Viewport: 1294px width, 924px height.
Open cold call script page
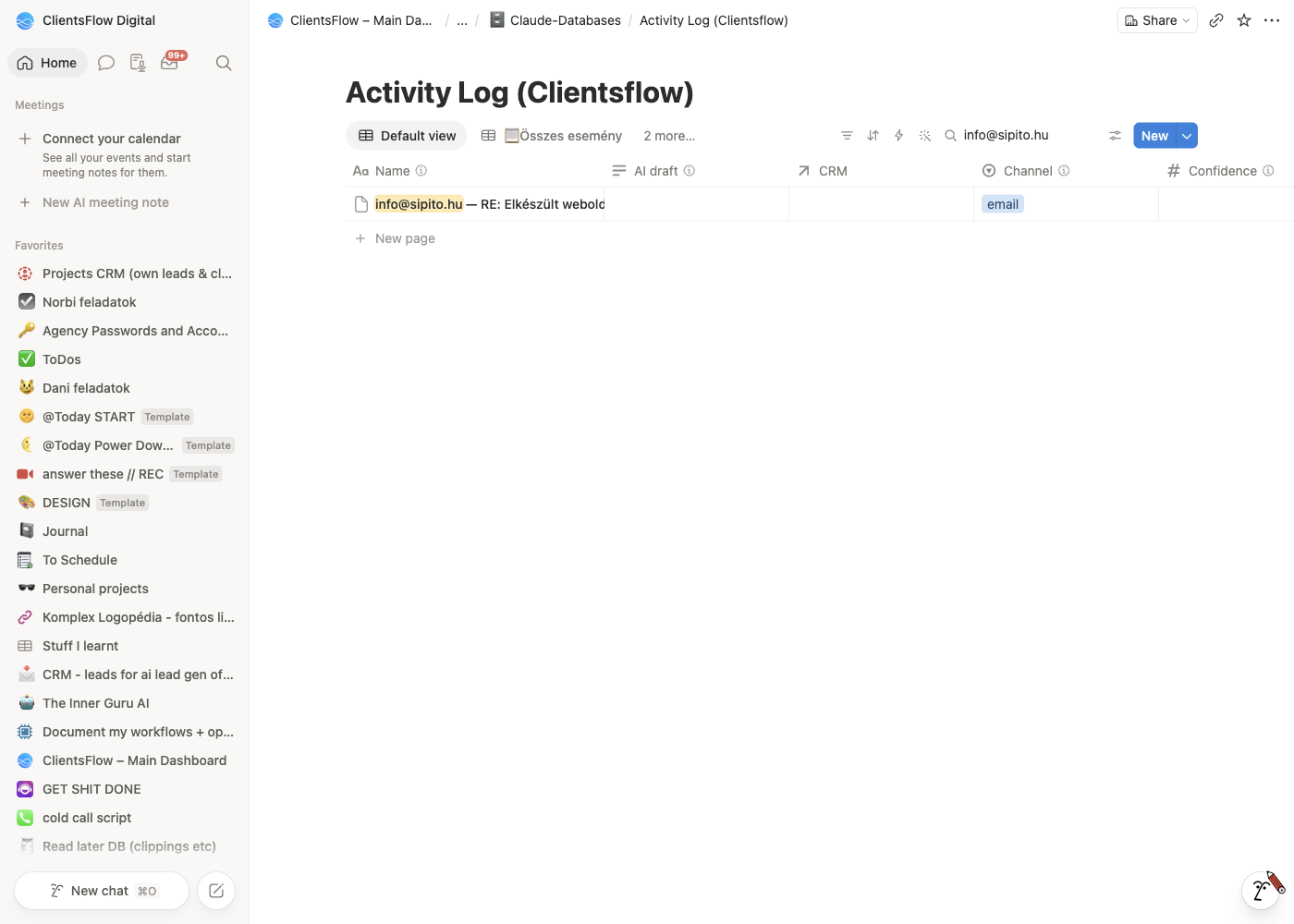pyautogui.click(x=125, y=818)
